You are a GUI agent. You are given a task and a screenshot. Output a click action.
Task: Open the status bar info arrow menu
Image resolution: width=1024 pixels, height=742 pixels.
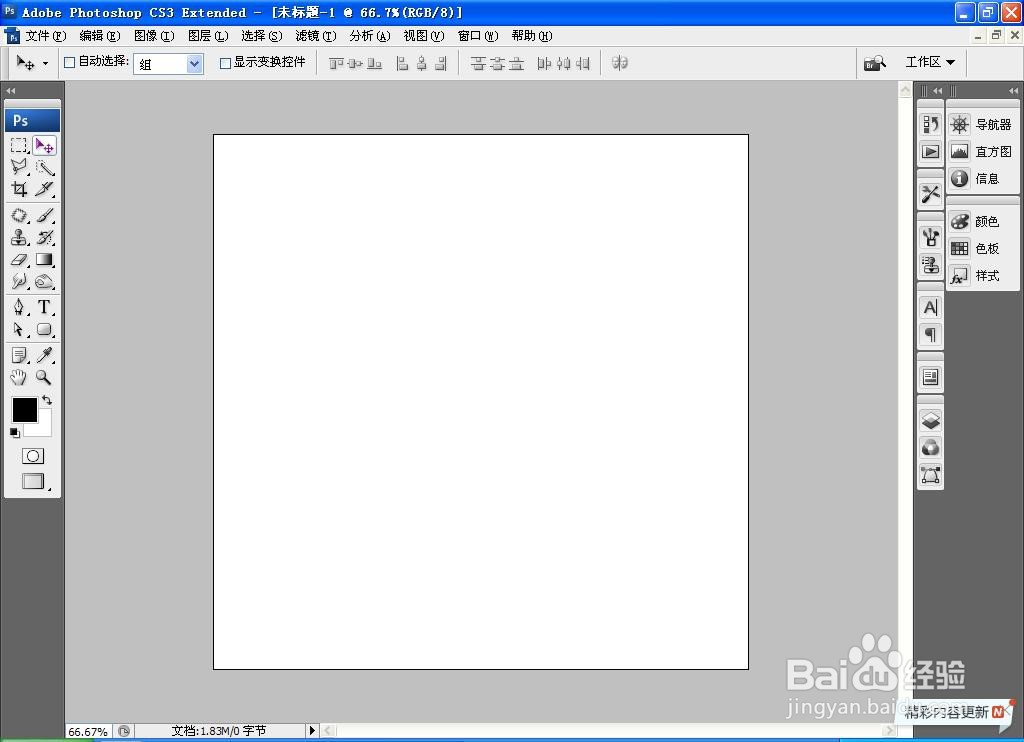(x=312, y=730)
